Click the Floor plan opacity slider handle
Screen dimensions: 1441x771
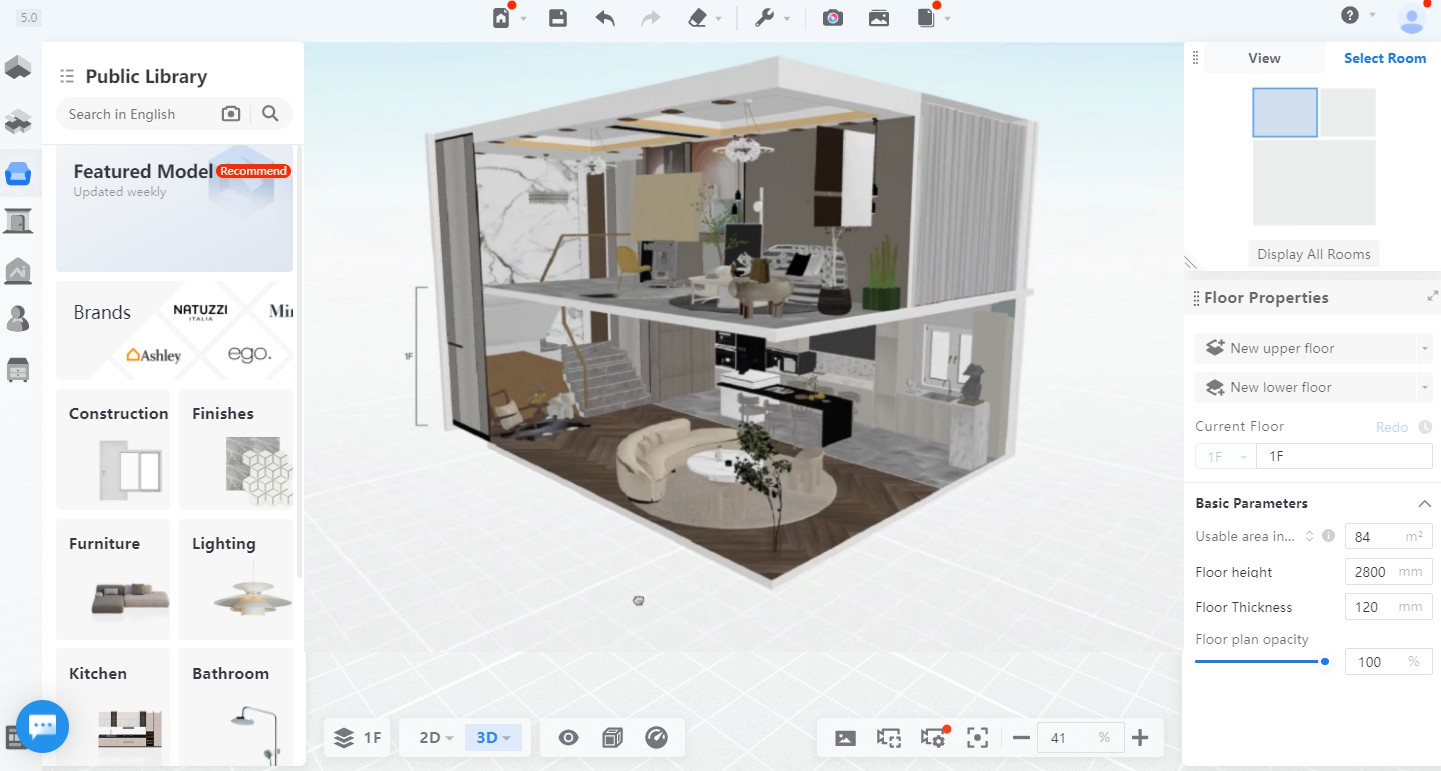point(1325,661)
